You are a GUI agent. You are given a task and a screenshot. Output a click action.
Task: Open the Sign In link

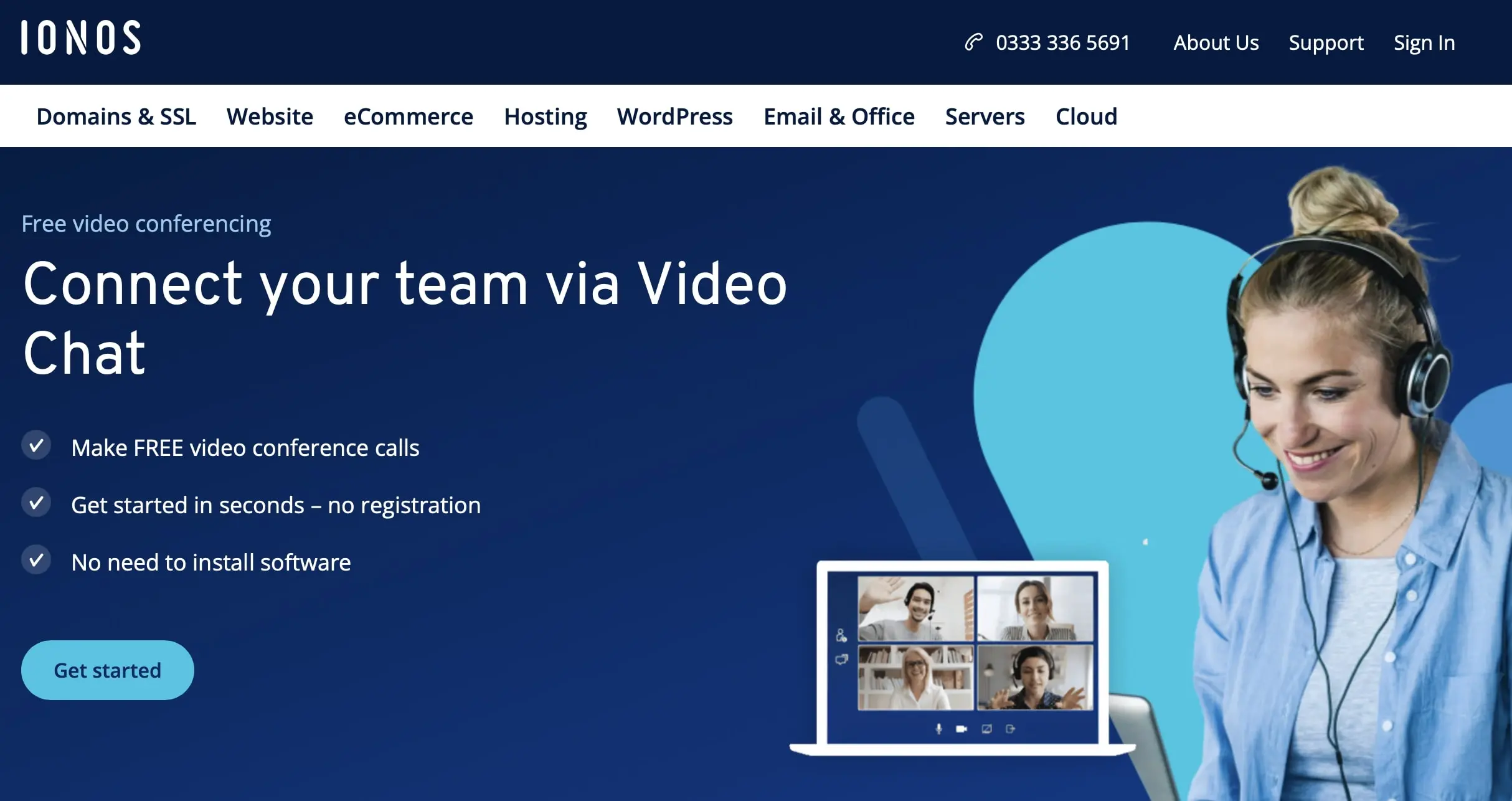coord(1424,42)
